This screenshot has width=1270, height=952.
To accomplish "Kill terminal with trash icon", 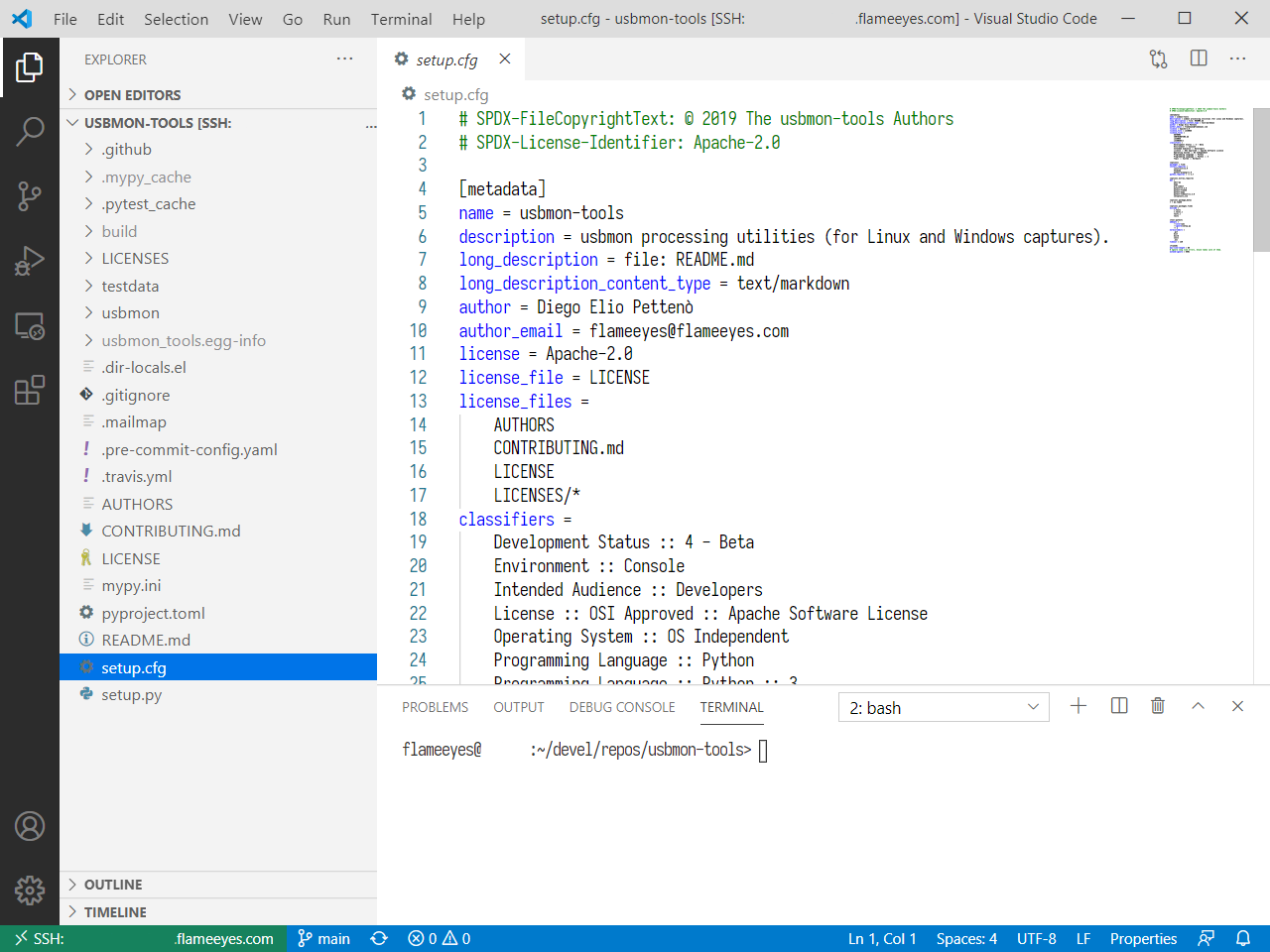I will click(x=1158, y=706).
